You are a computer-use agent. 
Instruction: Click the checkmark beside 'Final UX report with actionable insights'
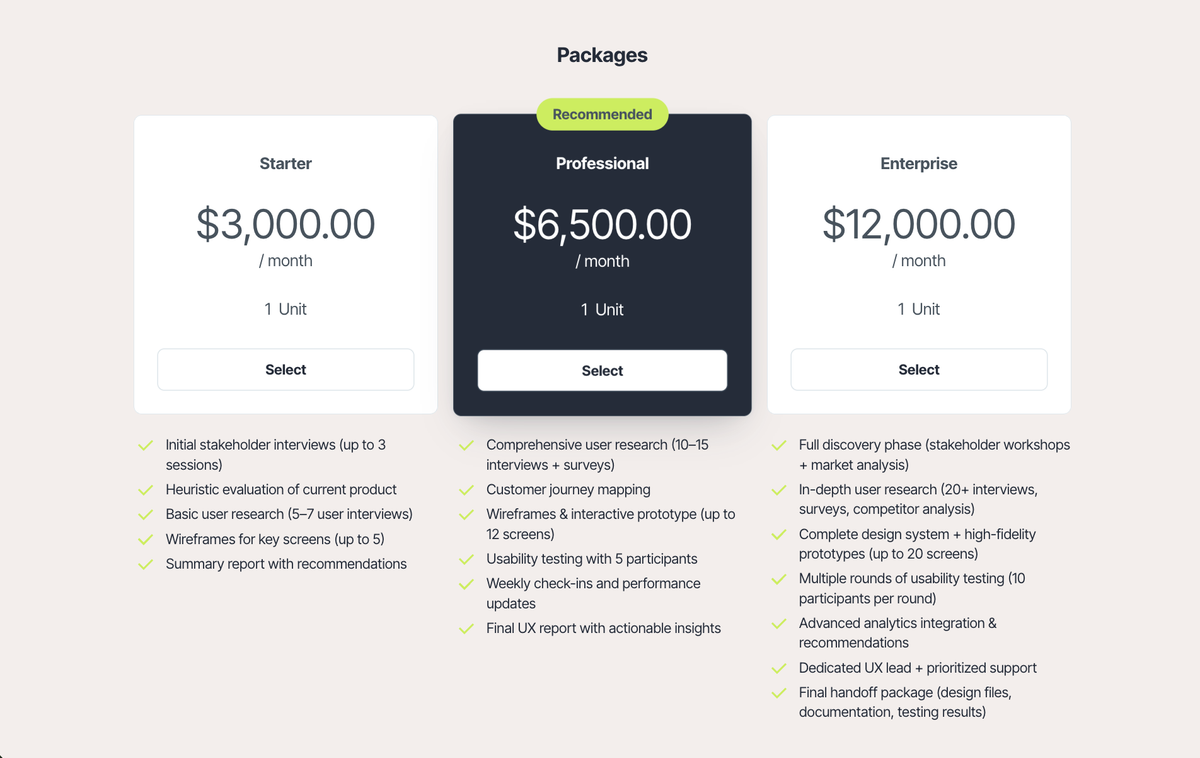point(466,628)
